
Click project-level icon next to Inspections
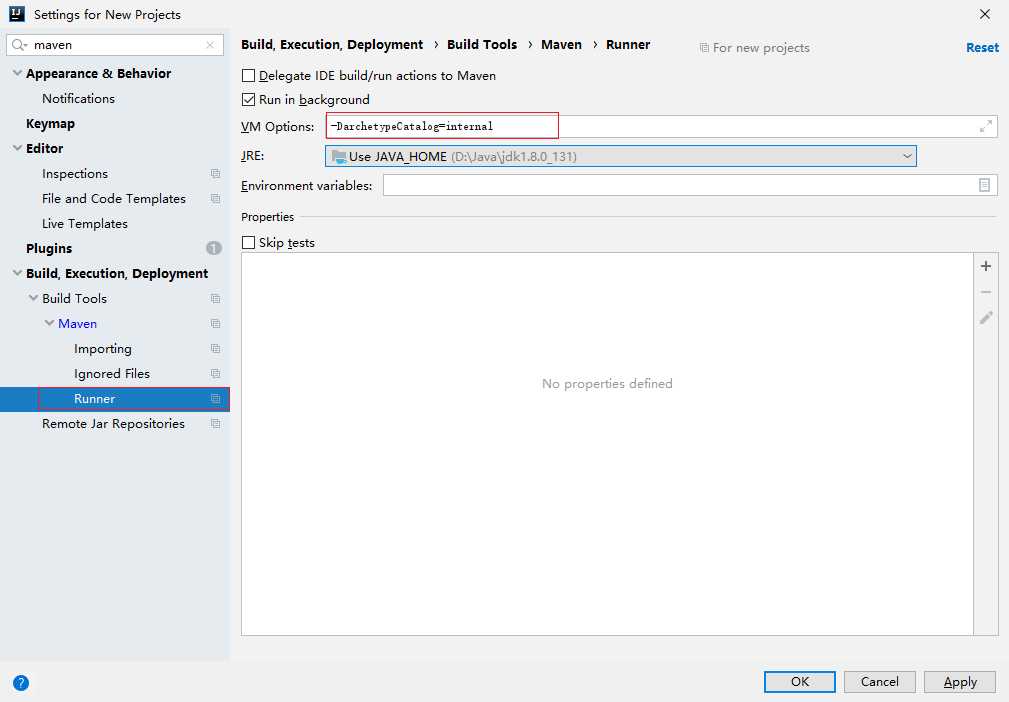(216, 174)
